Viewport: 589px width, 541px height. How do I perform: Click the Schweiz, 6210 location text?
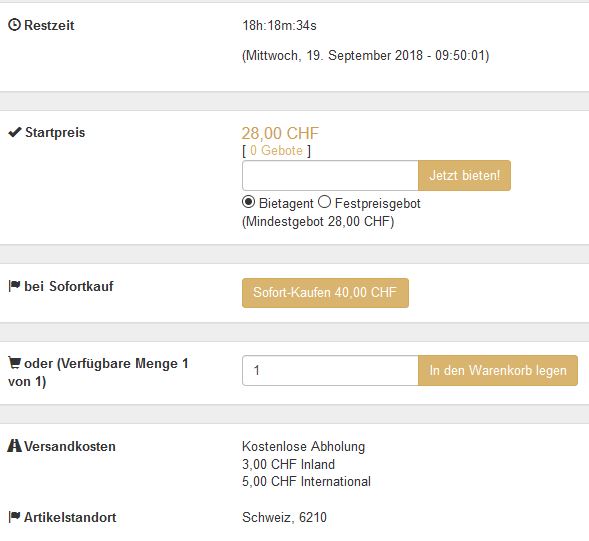[x=284, y=517]
